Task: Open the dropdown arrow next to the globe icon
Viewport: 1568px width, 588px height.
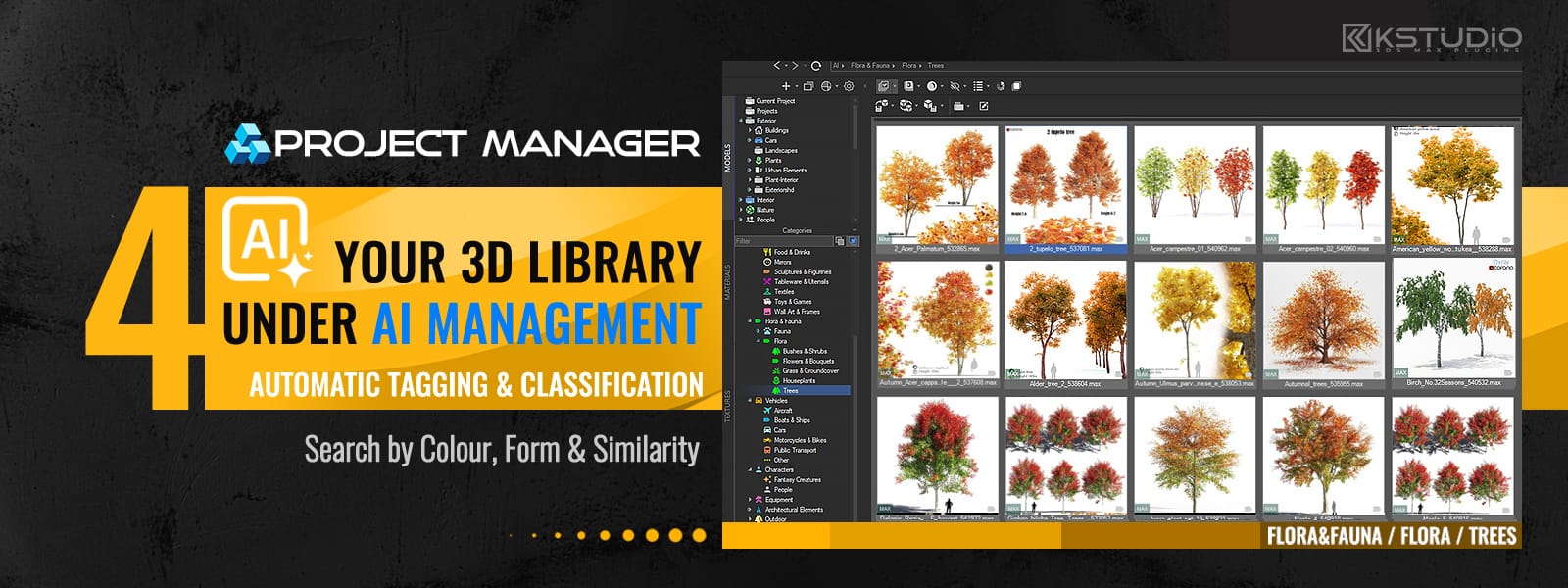Action: 837,86
